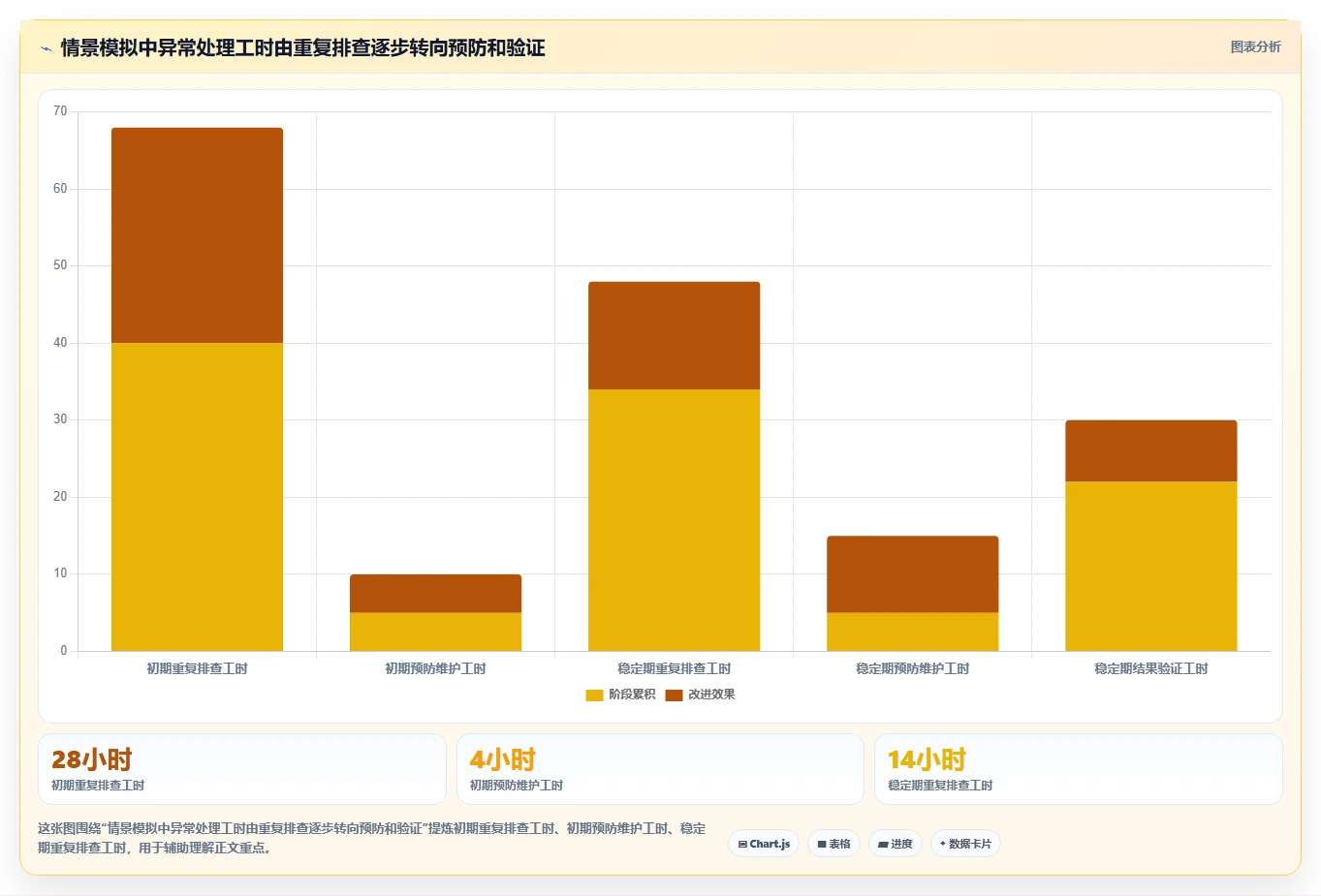
Task: Click the x-axis label 稳定期结果验证工时
Action: pyautogui.click(x=1150, y=668)
